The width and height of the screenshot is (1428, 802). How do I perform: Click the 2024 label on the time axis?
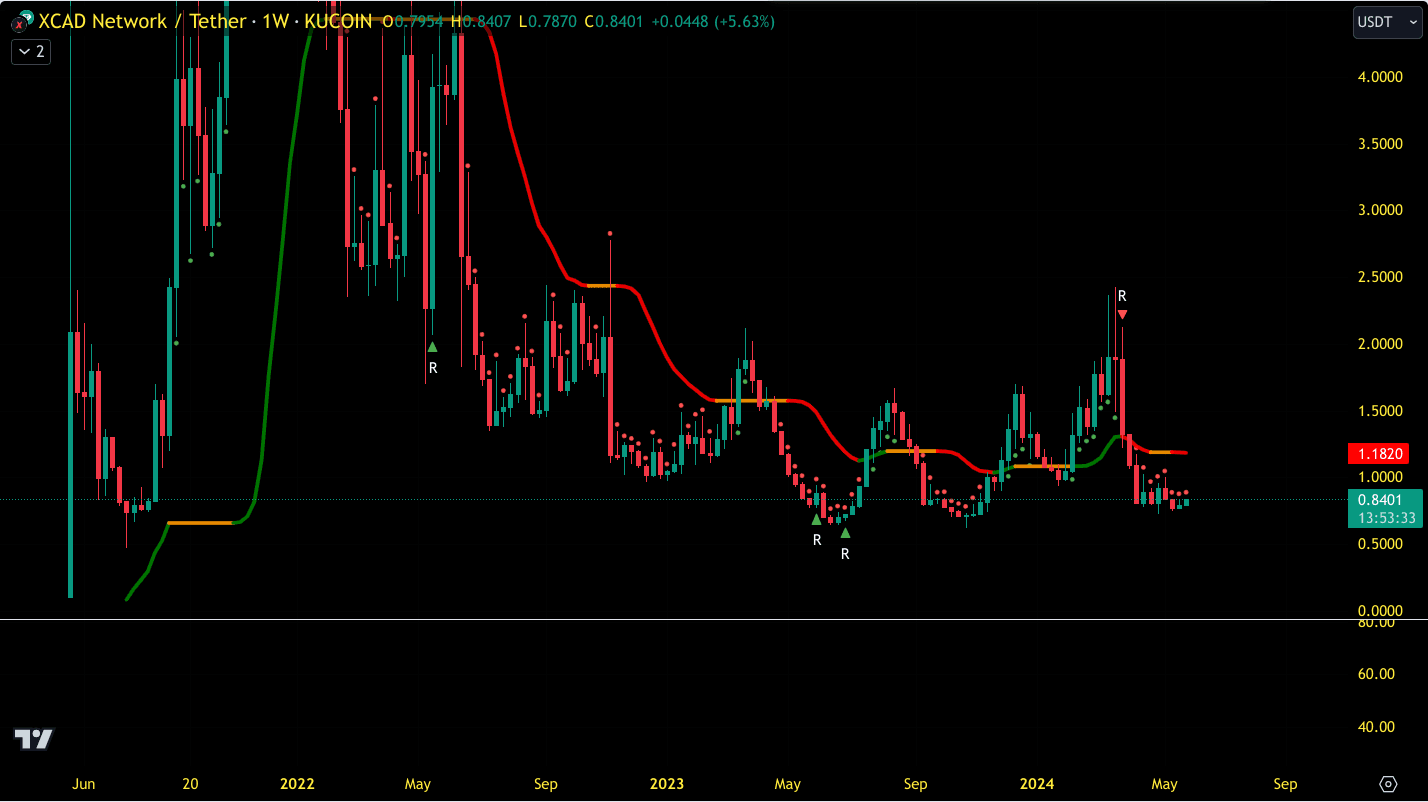pyautogui.click(x=1036, y=784)
